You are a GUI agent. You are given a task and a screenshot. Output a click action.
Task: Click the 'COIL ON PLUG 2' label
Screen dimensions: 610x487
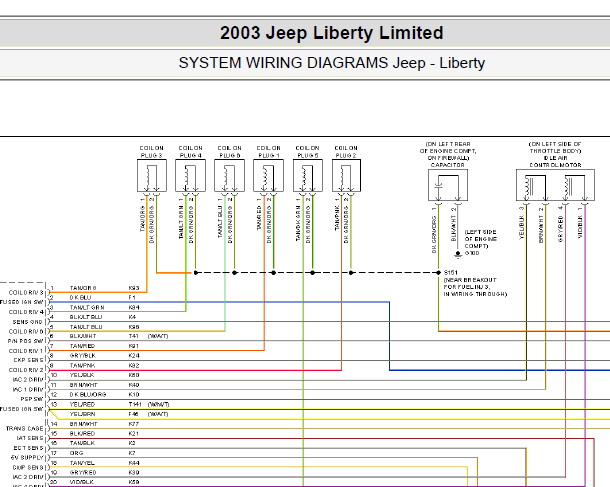click(346, 152)
